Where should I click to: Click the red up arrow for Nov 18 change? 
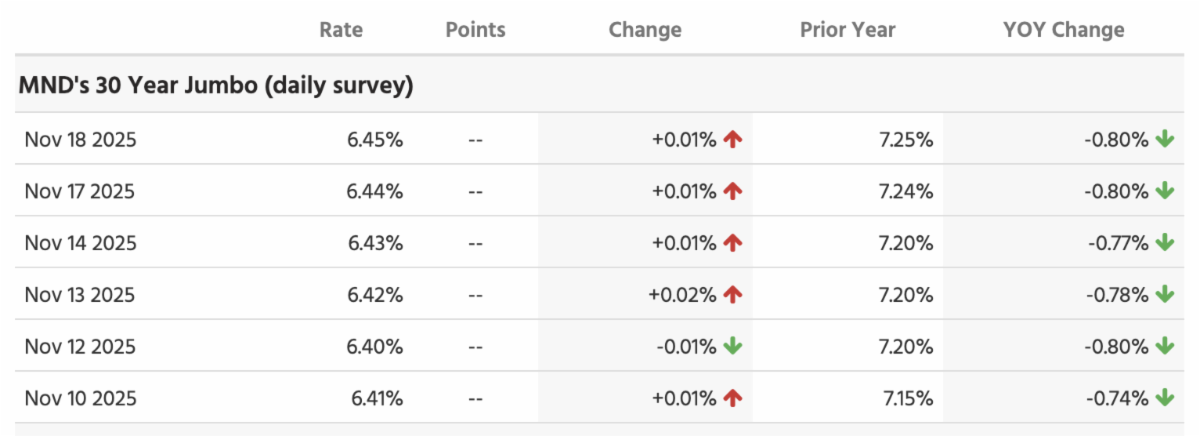pyautogui.click(x=733, y=140)
